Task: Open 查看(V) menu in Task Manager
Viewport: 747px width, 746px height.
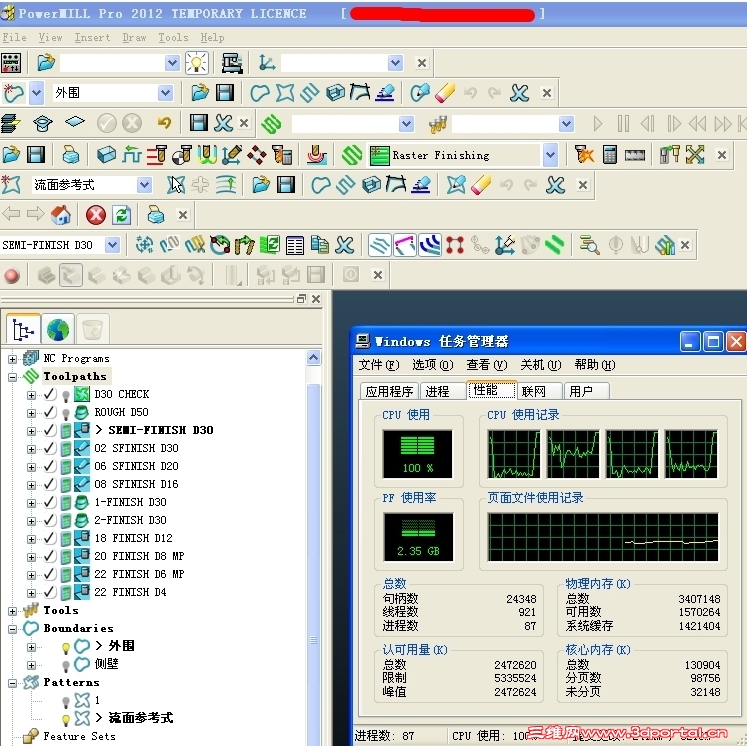Action: (486, 365)
